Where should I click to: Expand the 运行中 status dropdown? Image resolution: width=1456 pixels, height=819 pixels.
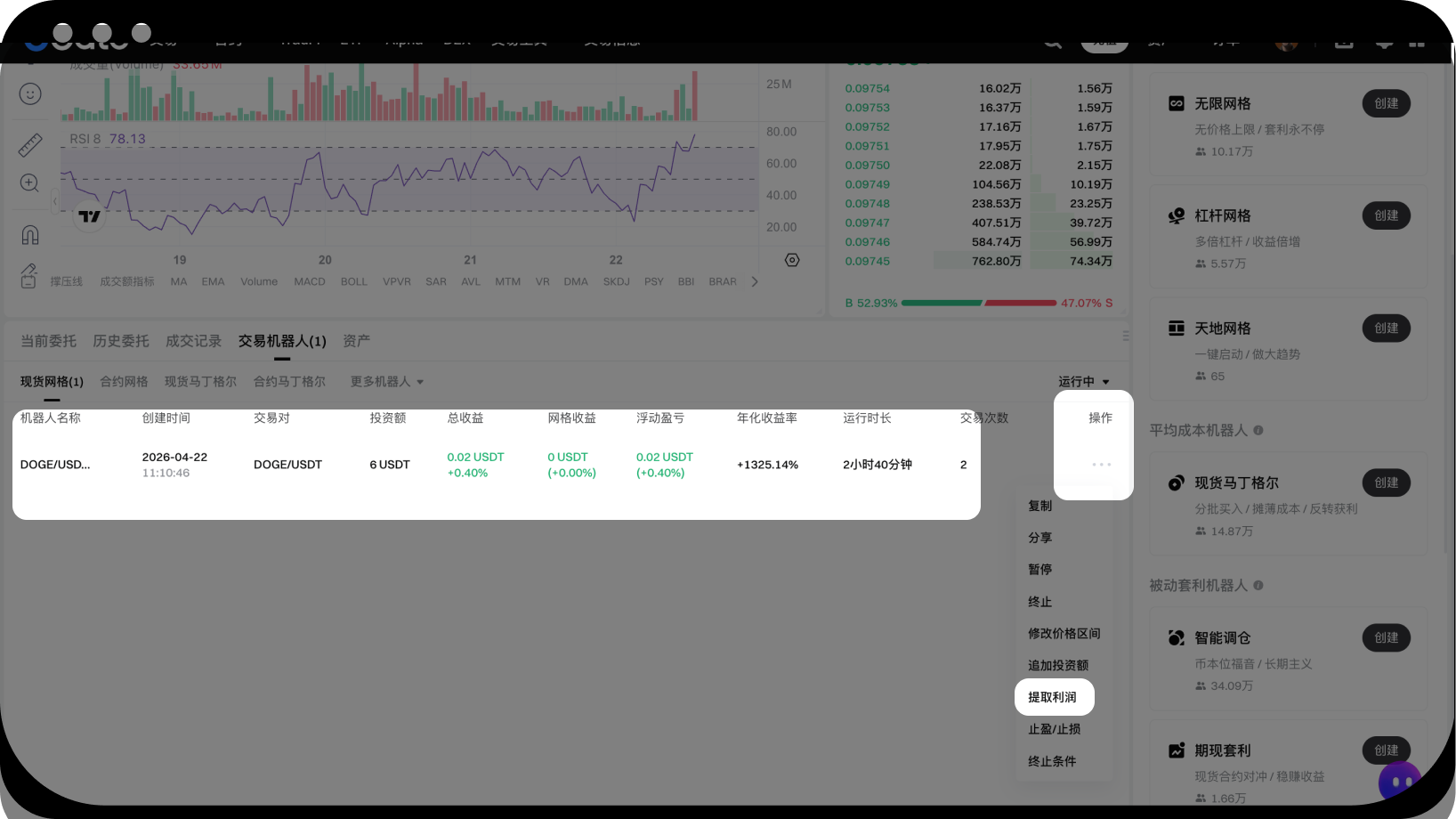click(x=1083, y=382)
